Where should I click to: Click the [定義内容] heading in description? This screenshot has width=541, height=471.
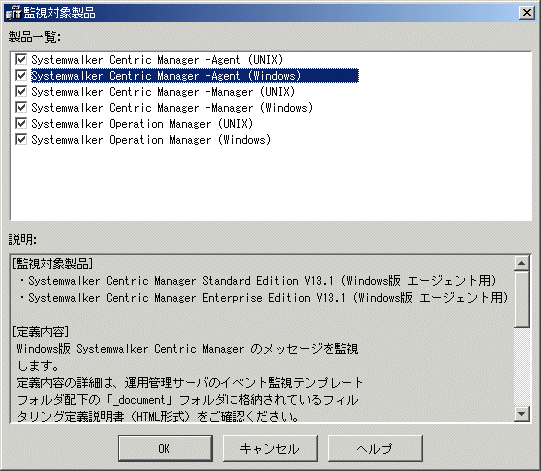(41, 332)
